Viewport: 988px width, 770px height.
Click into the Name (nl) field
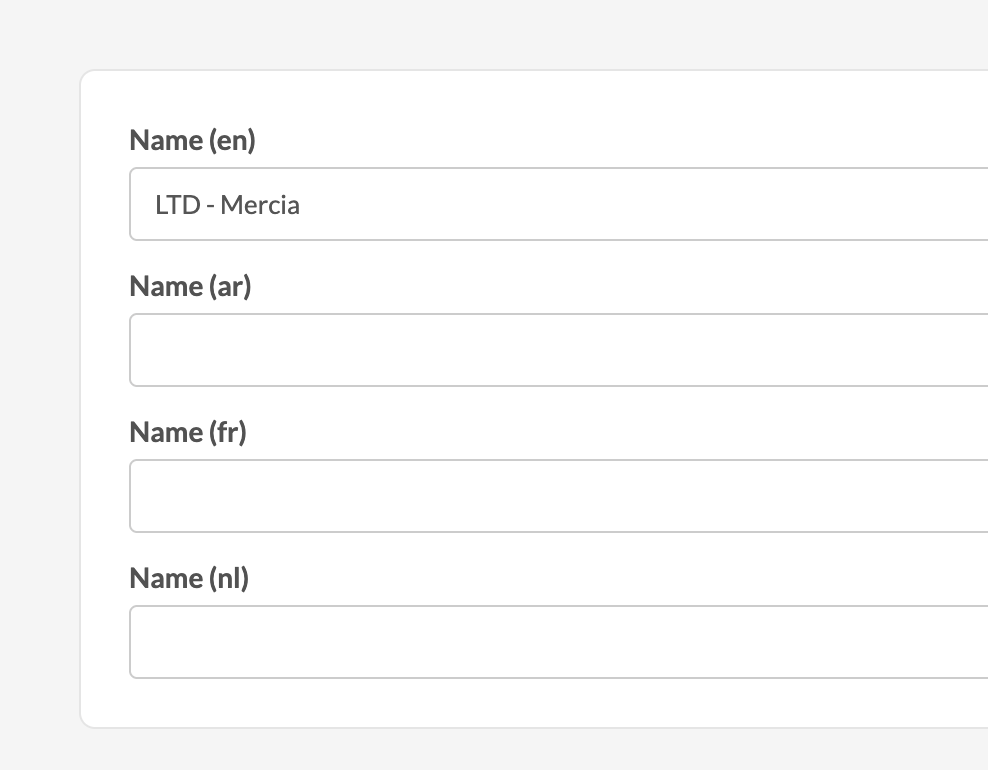559,642
